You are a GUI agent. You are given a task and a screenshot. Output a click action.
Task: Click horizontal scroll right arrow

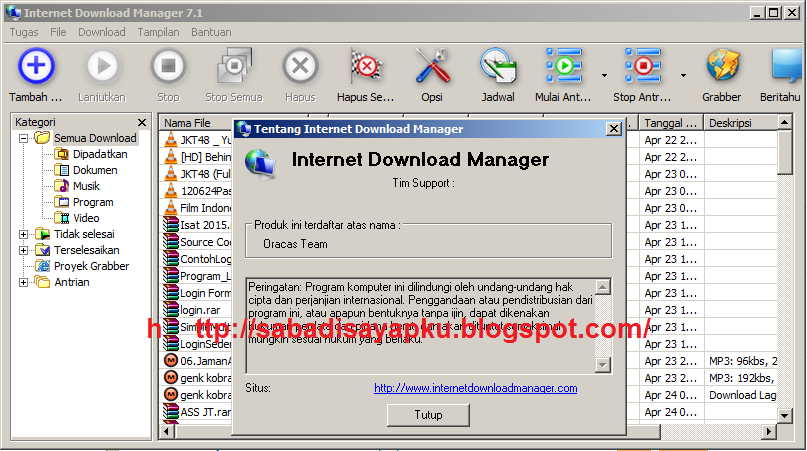pyautogui.click(x=769, y=431)
